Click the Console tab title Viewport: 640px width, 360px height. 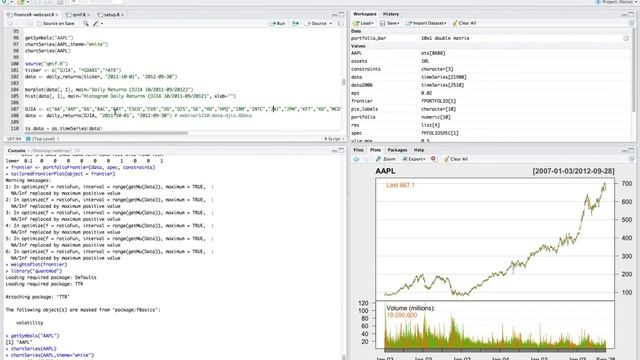pos(16,151)
